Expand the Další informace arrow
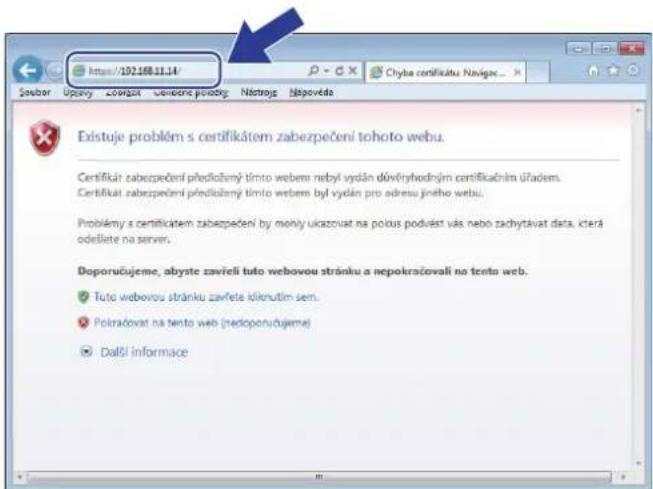The width and height of the screenshot is (653, 489). (86, 352)
